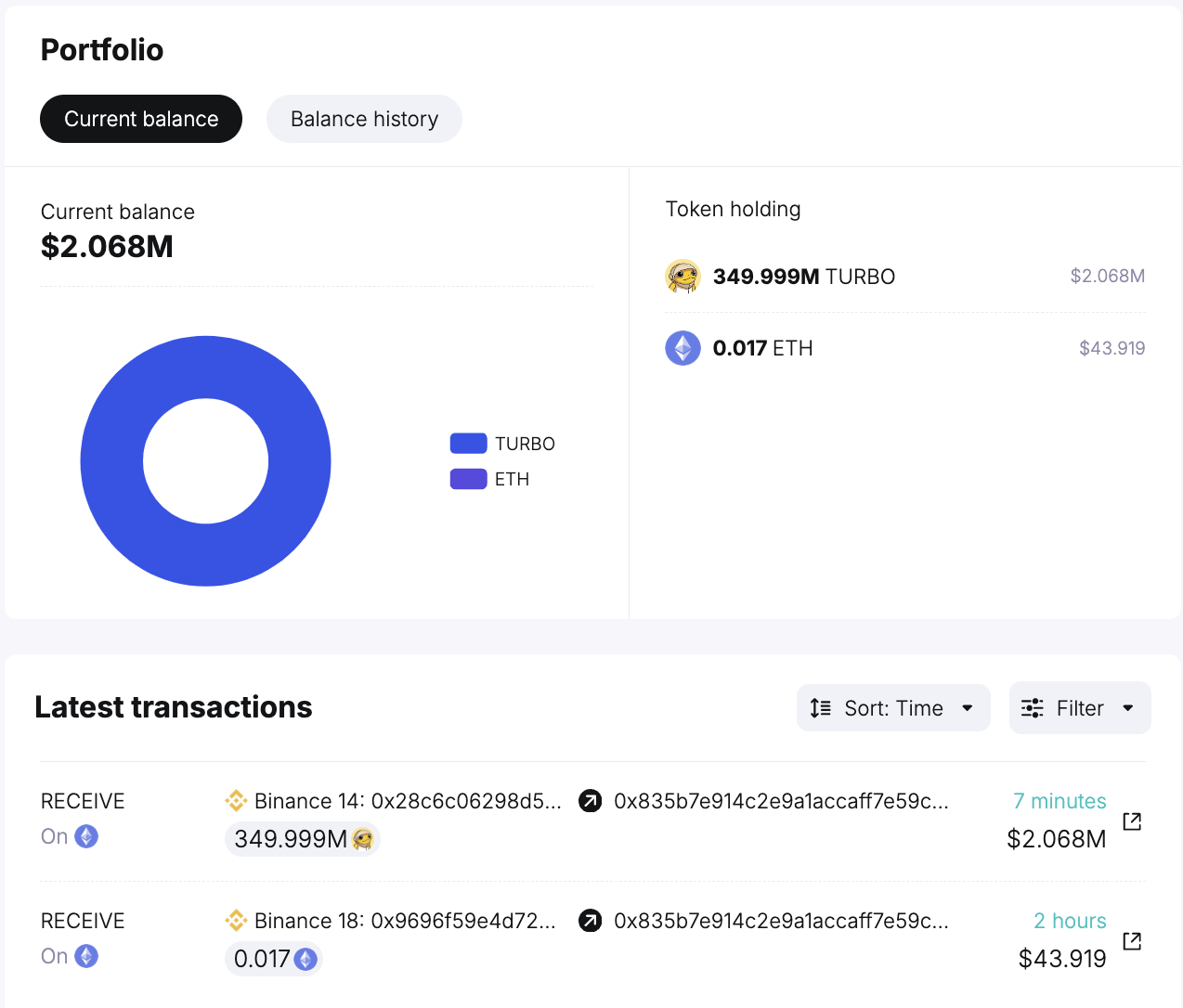Click the Binance icon on the second transaction
This screenshot has height=1008, width=1183.
point(237,920)
